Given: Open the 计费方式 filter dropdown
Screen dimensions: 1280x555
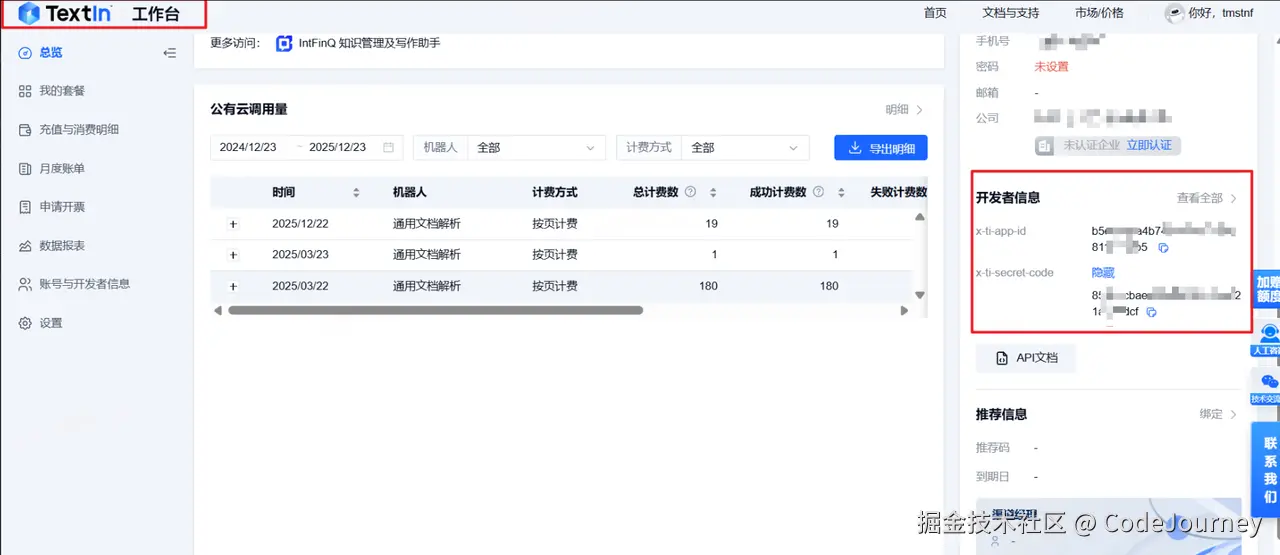Looking at the screenshot, I should coord(745,147).
